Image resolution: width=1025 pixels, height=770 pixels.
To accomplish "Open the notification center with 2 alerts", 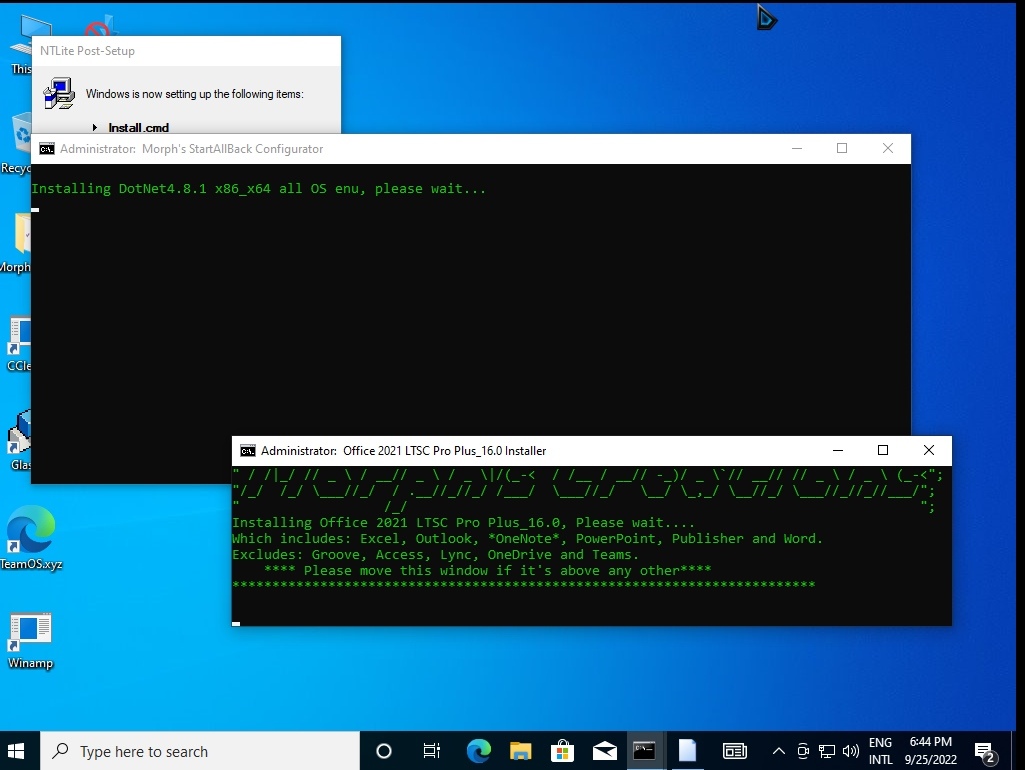I will 985,751.
